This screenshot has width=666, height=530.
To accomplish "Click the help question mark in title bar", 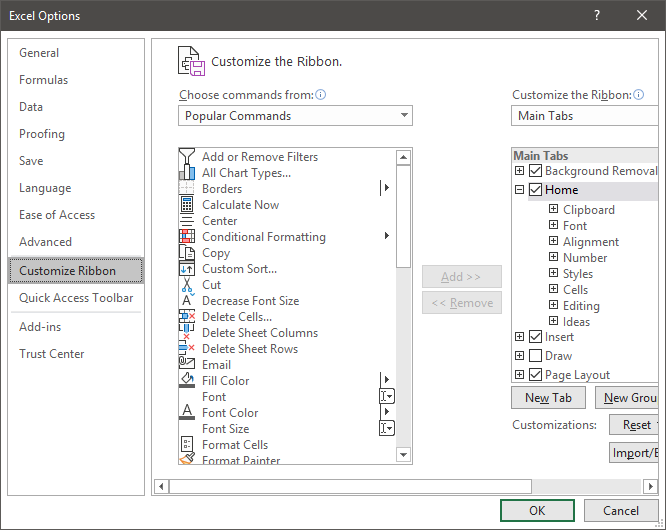I will tap(597, 15).
